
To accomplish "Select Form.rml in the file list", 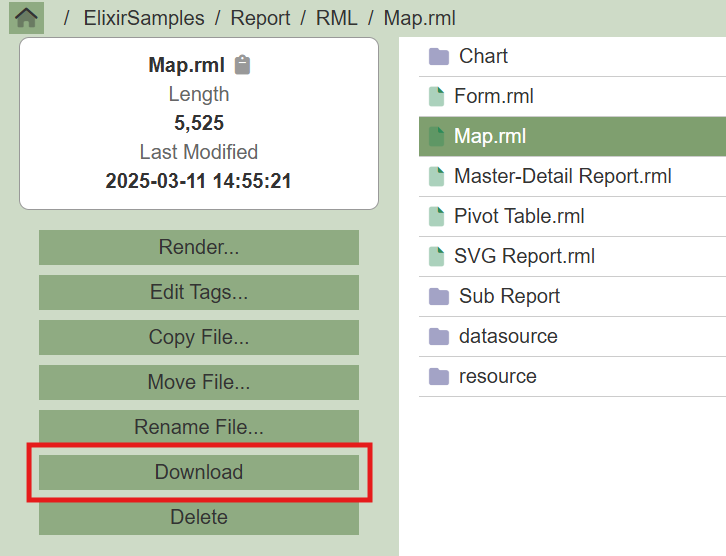I will [x=572, y=96].
